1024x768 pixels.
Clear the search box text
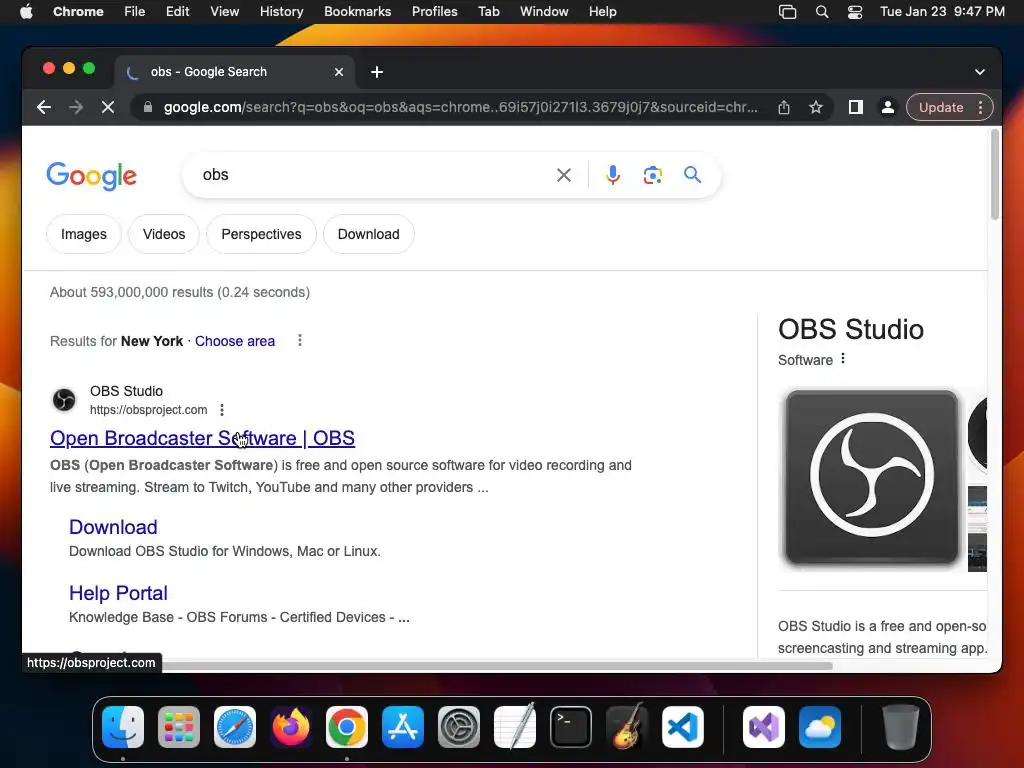564,175
